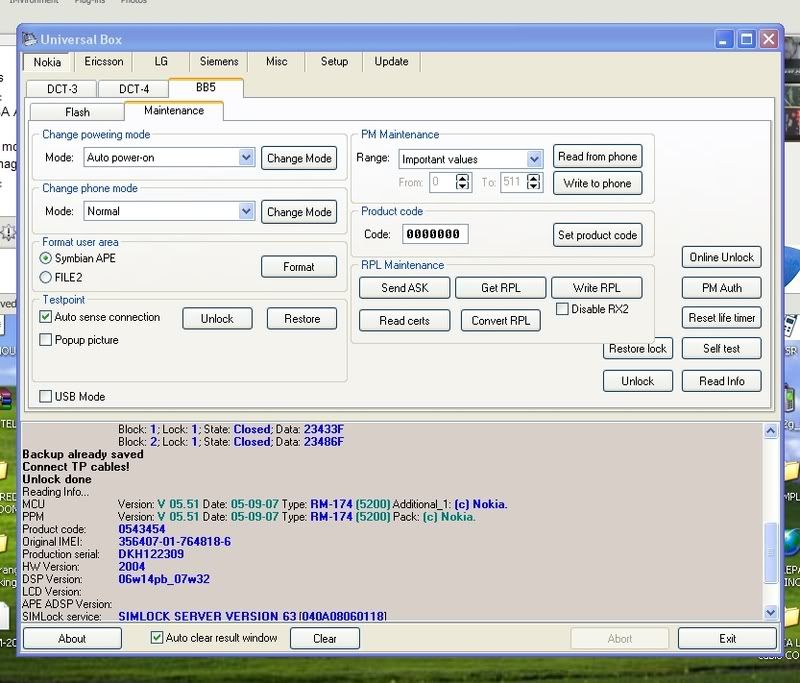Click Production serial DKH122309 in log

[x=151, y=554]
